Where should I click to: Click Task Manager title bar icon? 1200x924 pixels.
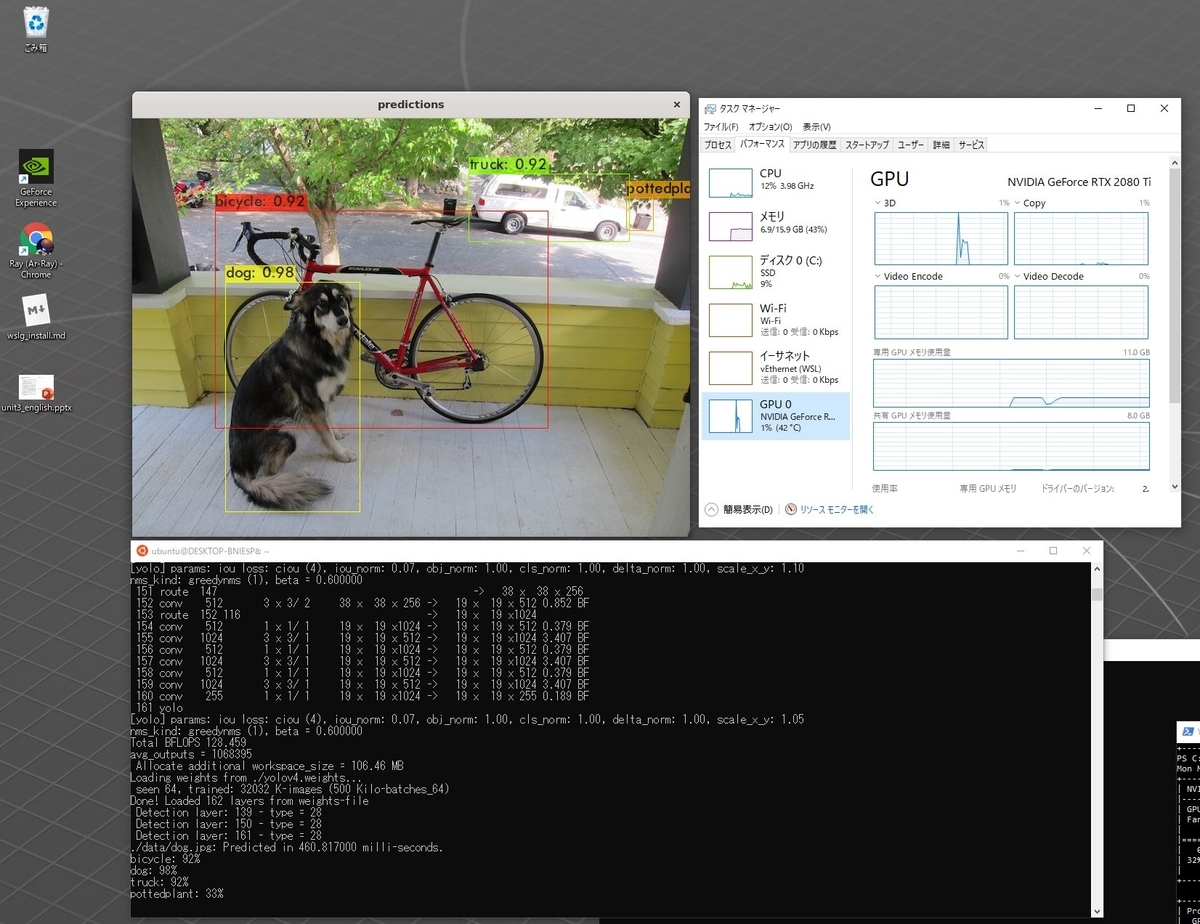click(x=709, y=108)
